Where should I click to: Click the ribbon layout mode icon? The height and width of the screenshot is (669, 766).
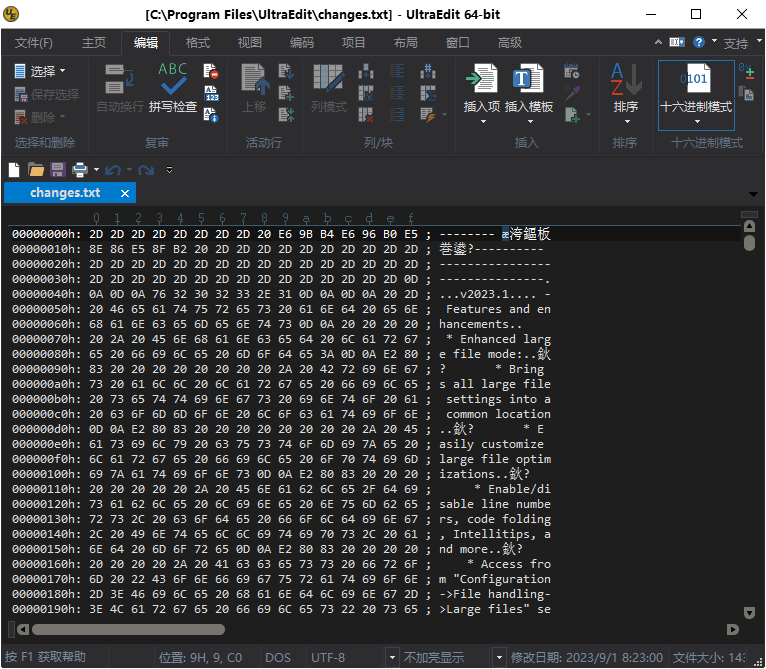click(677, 43)
